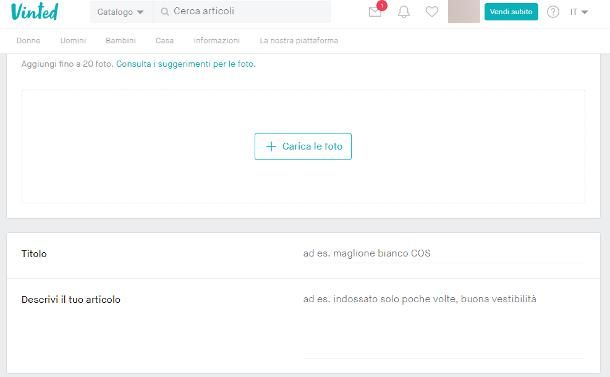Open the notifications bell icon
The height and width of the screenshot is (377, 610).
pos(404,12)
